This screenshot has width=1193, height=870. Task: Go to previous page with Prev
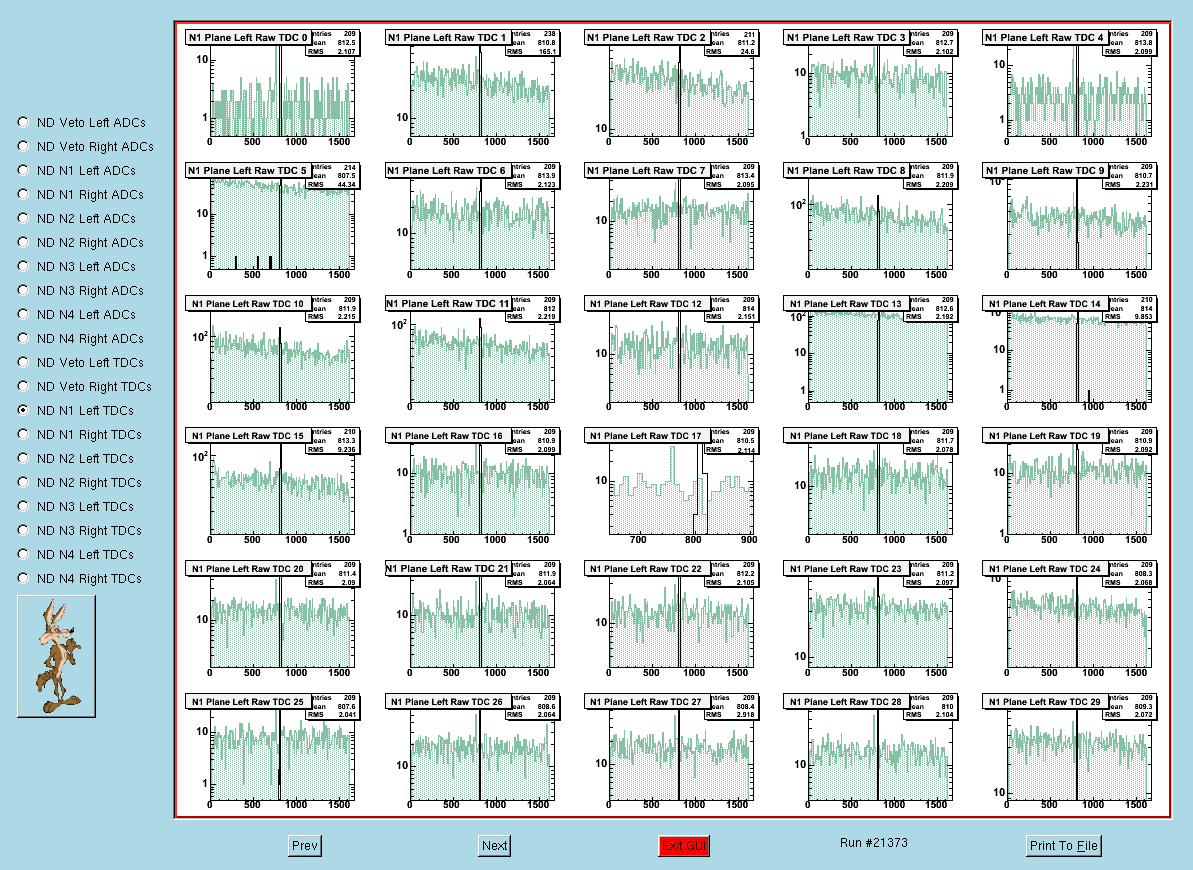305,846
